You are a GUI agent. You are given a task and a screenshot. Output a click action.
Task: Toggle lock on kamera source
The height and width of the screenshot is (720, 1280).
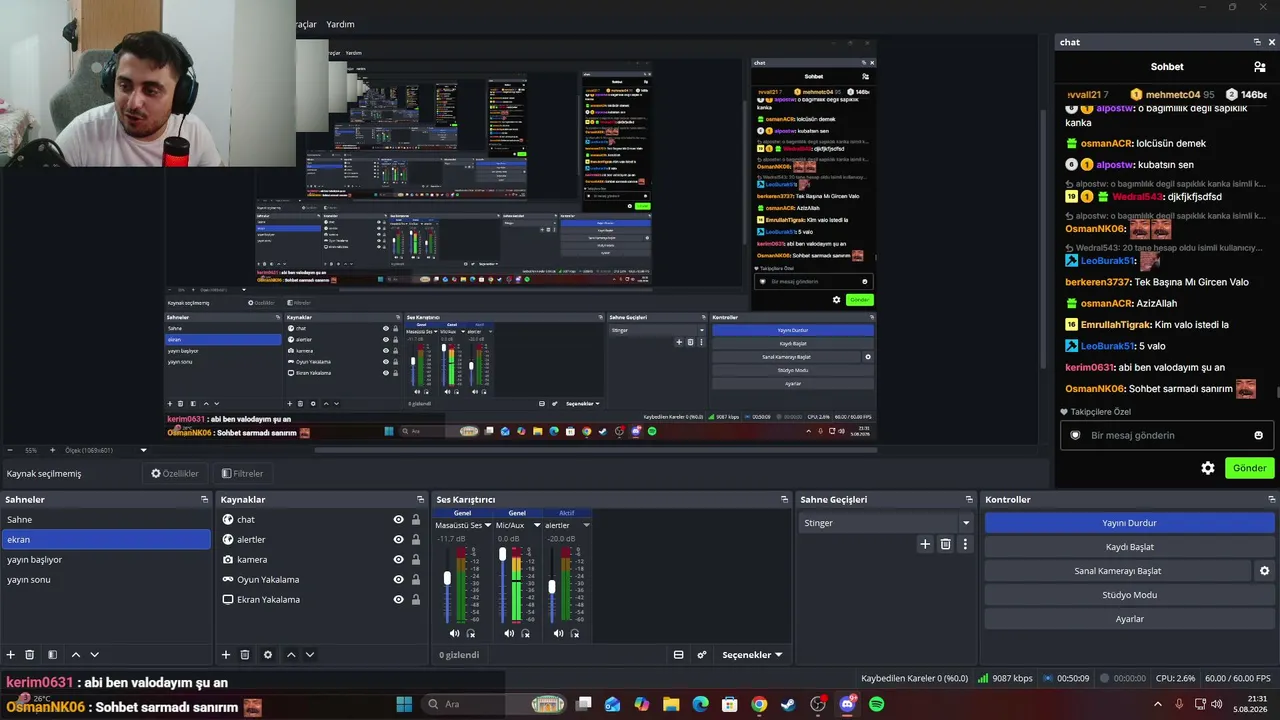coord(416,560)
